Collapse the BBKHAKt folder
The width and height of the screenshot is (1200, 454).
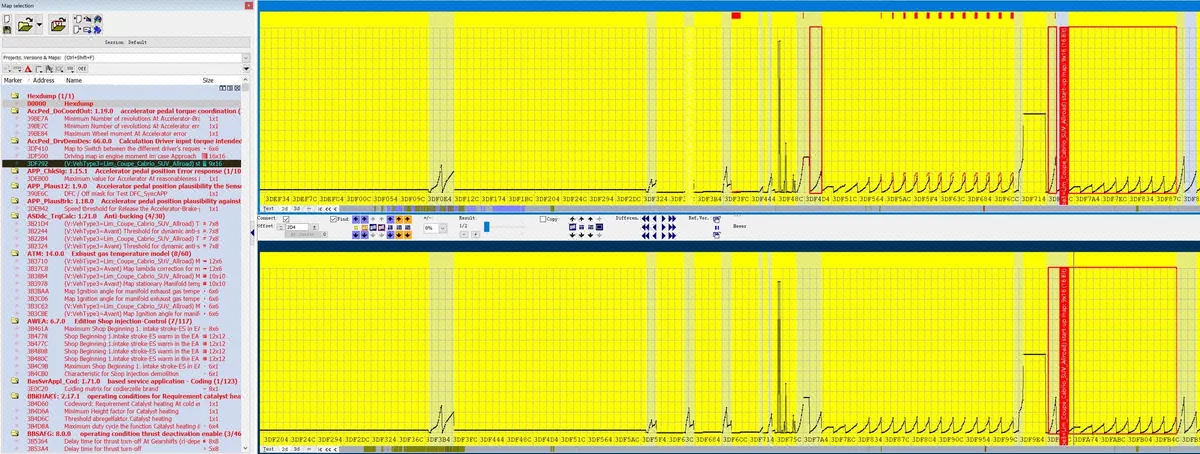[x=14, y=397]
